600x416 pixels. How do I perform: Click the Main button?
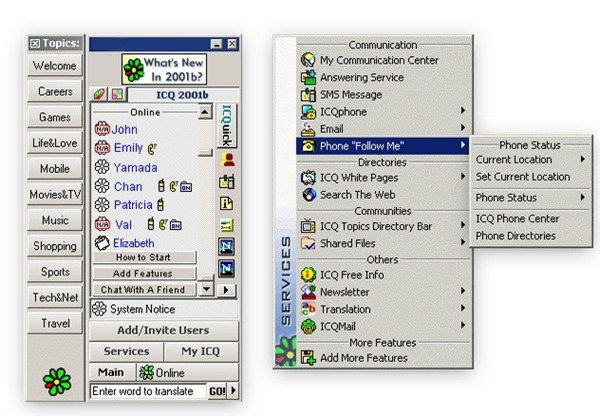coord(112,372)
